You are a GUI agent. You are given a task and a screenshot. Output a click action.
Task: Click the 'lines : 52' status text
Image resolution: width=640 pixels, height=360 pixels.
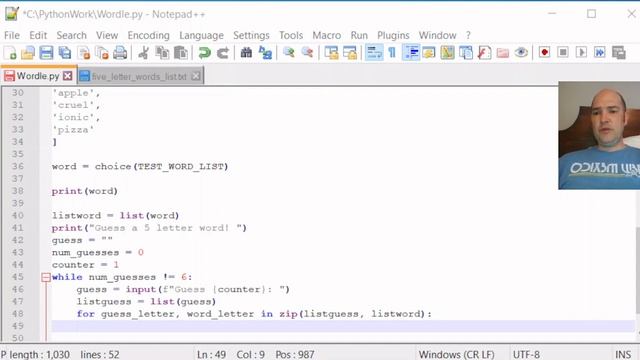pos(100,354)
